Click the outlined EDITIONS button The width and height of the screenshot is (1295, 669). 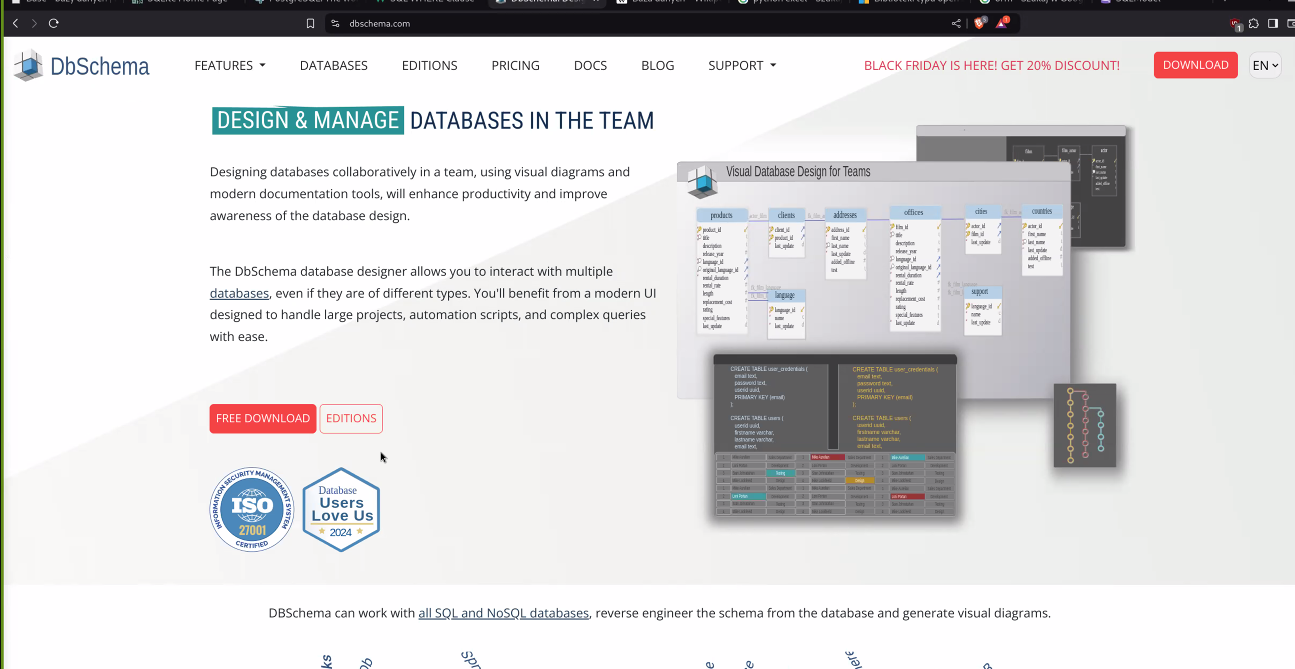[351, 419]
